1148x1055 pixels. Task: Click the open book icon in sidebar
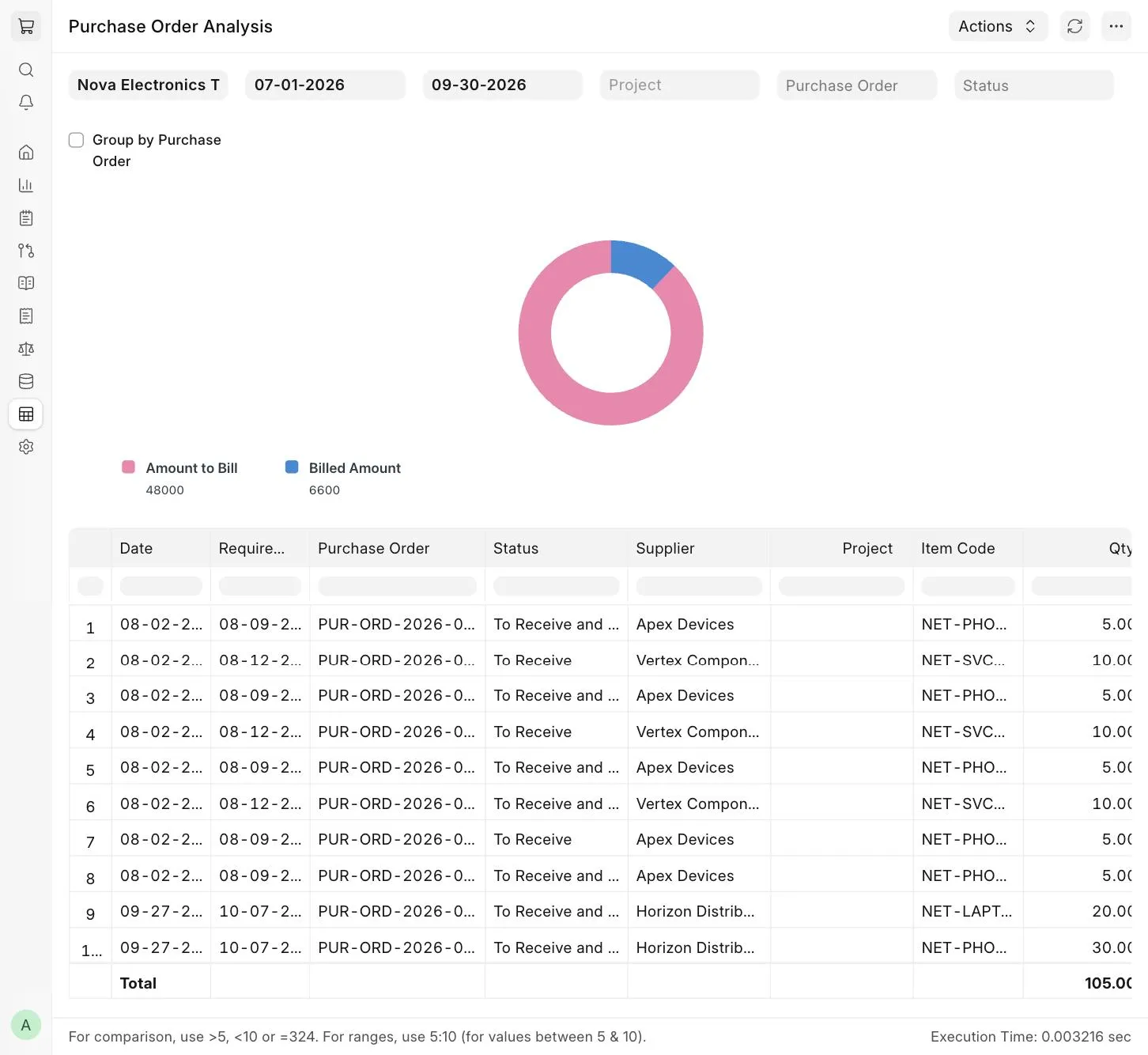pyautogui.click(x=26, y=283)
